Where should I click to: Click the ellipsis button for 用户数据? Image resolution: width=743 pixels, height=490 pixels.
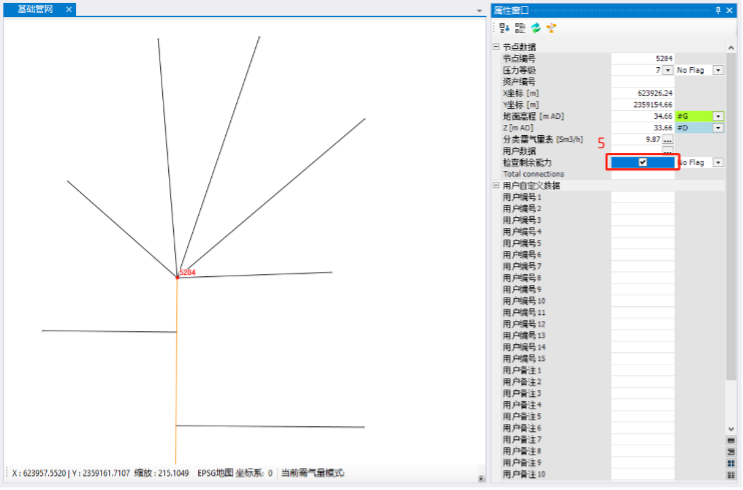[667, 151]
